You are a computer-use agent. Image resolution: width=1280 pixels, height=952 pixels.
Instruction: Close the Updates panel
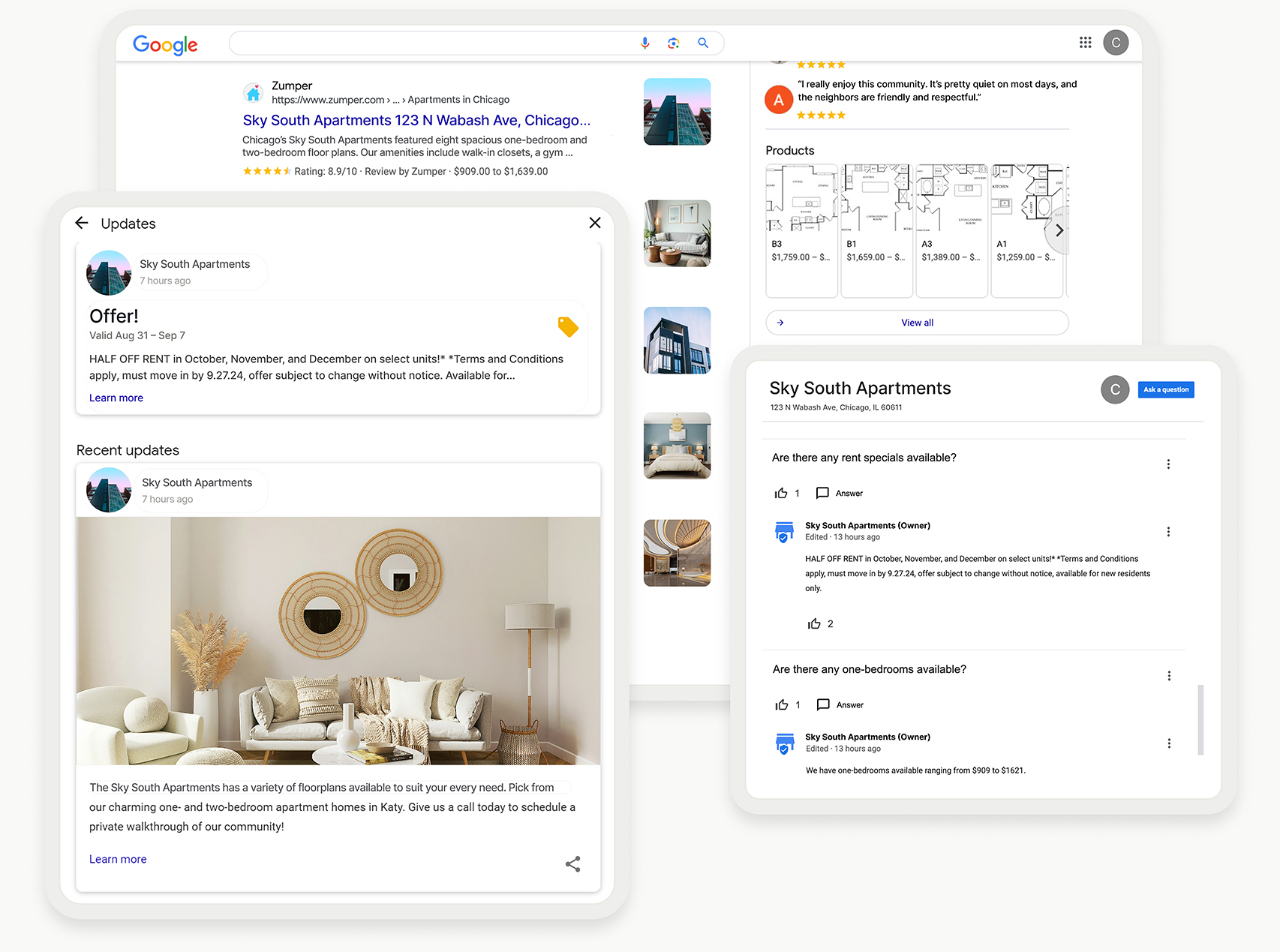595,223
